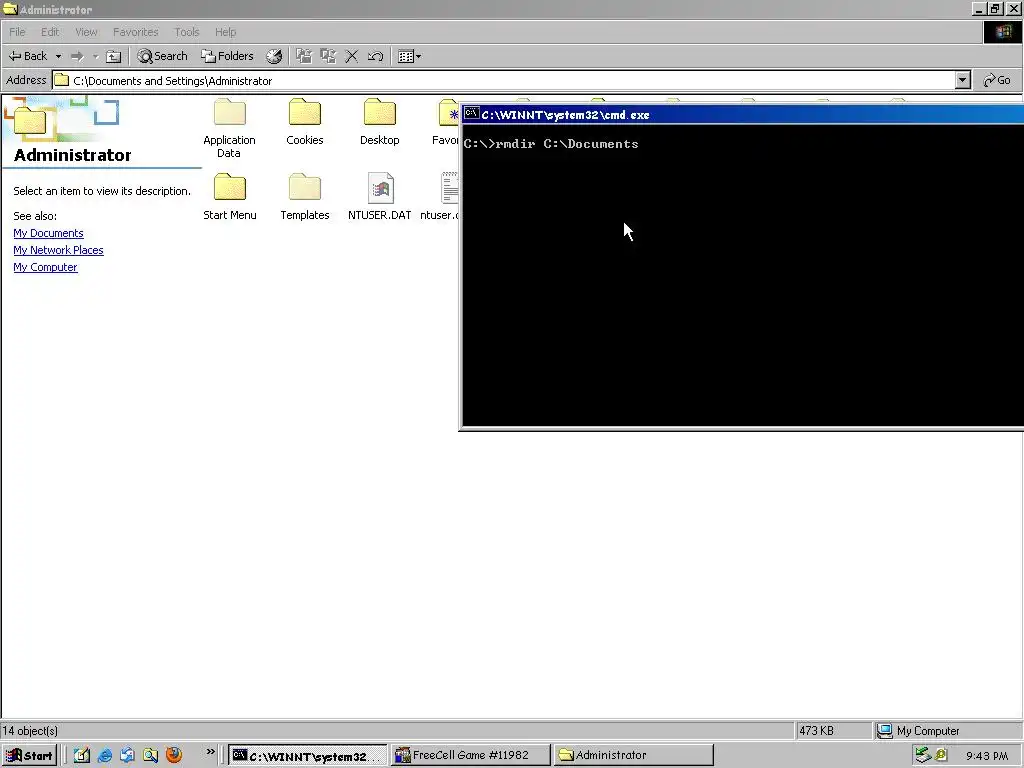This screenshot has width=1024, height=768.
Task: Switch to cmd.exe taskbar button
Action: (308, 756)
